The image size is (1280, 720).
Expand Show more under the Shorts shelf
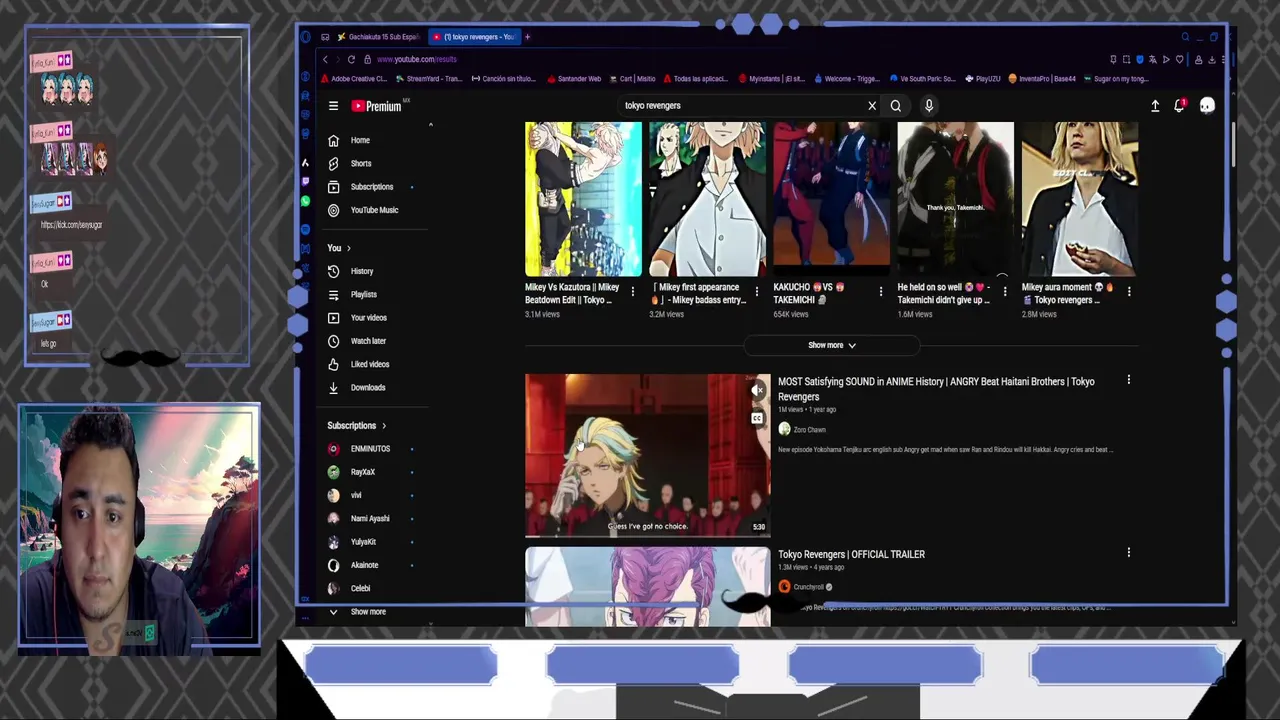coord(832,345)
